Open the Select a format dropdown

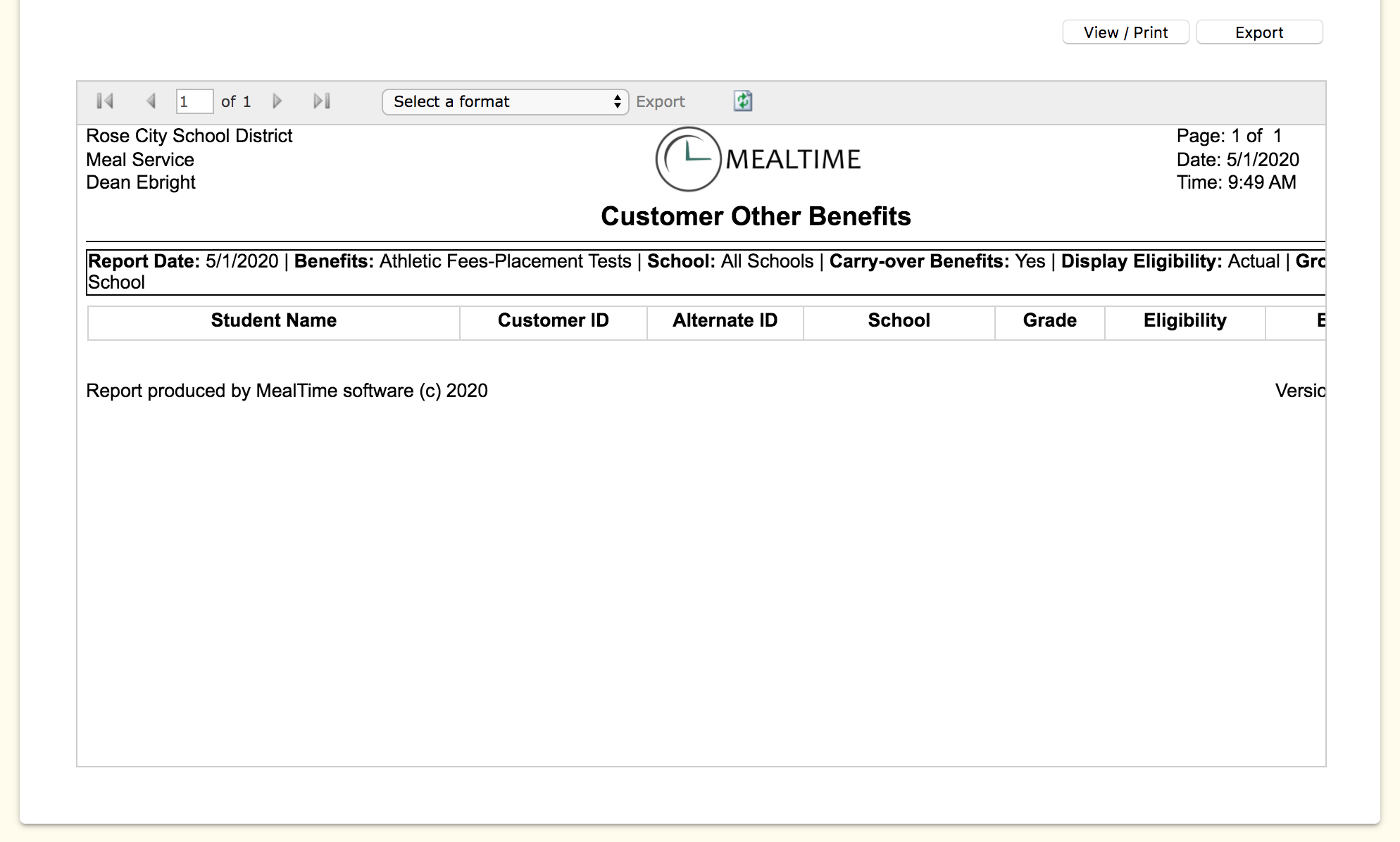[505, 101]
